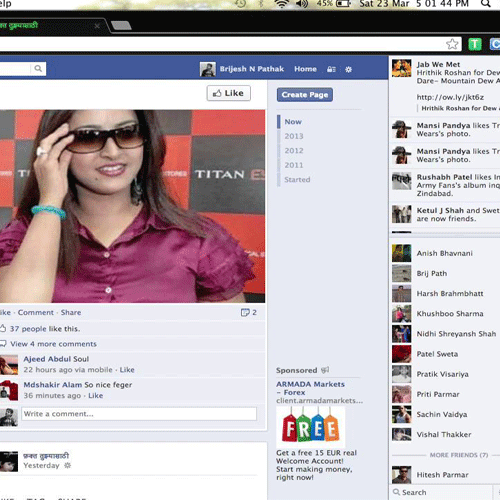Open macOS Spotlight search icon

[x=485, y=3]
